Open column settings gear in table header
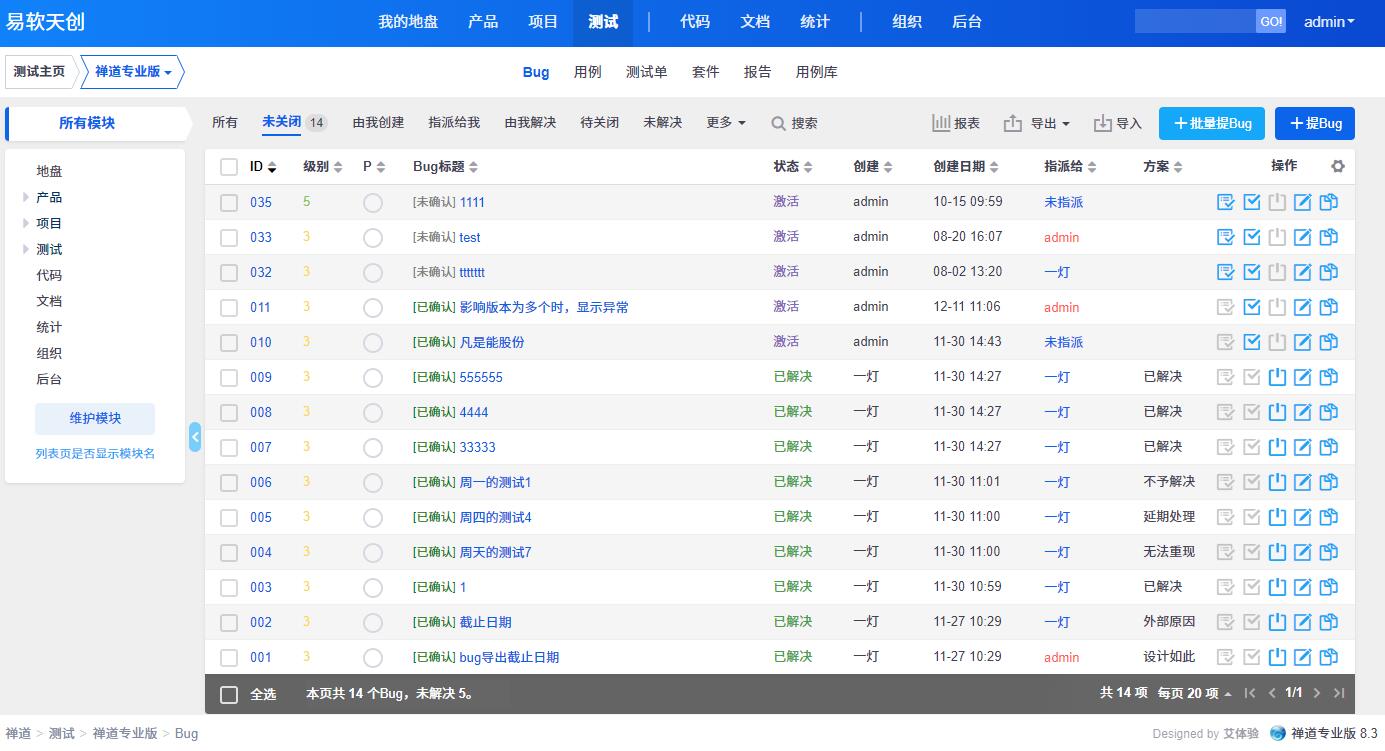 (x=1338, y=167)
